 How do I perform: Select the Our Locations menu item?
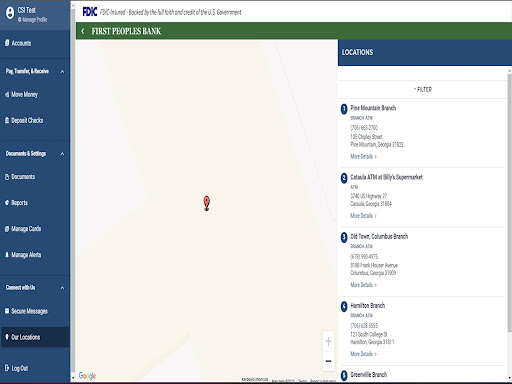coord(35,337)
